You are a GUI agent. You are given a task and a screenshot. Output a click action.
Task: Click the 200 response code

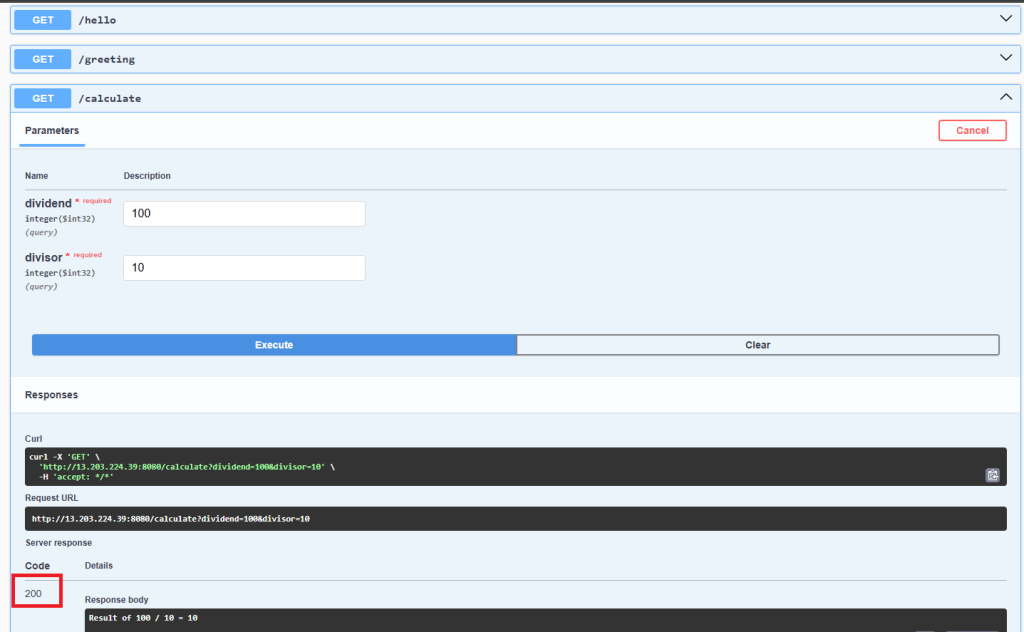coord(33,593)
